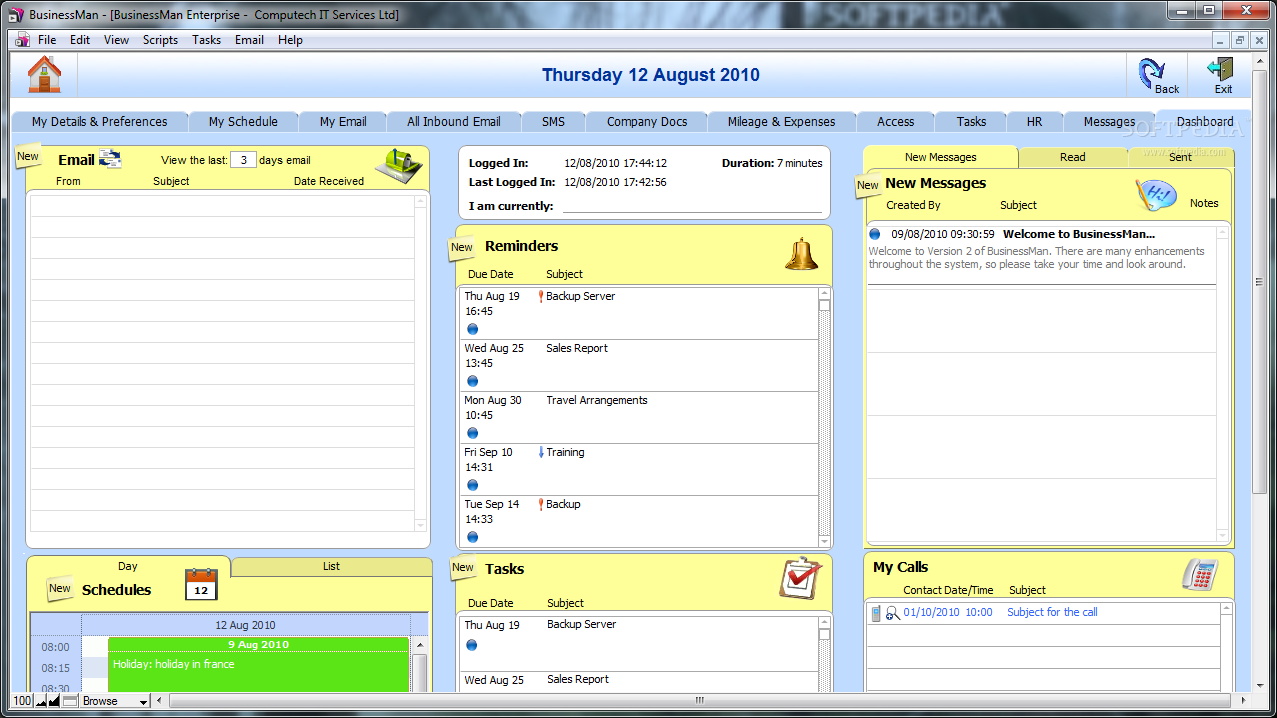Click the FileMaker application icon in menu bar
The image size is (1277, 718).
coord(22,40)
